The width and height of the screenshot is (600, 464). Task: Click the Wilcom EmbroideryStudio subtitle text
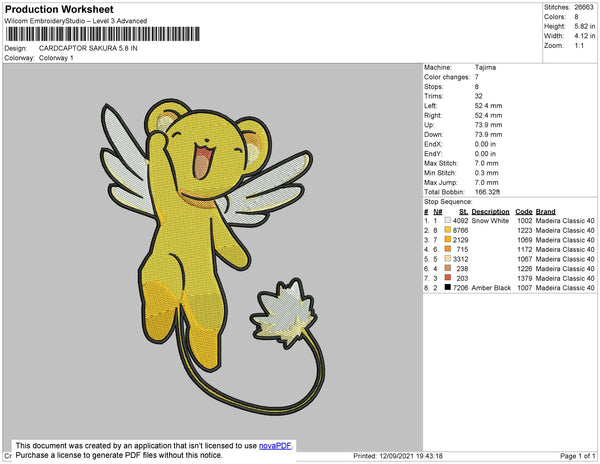coord(76,21)
